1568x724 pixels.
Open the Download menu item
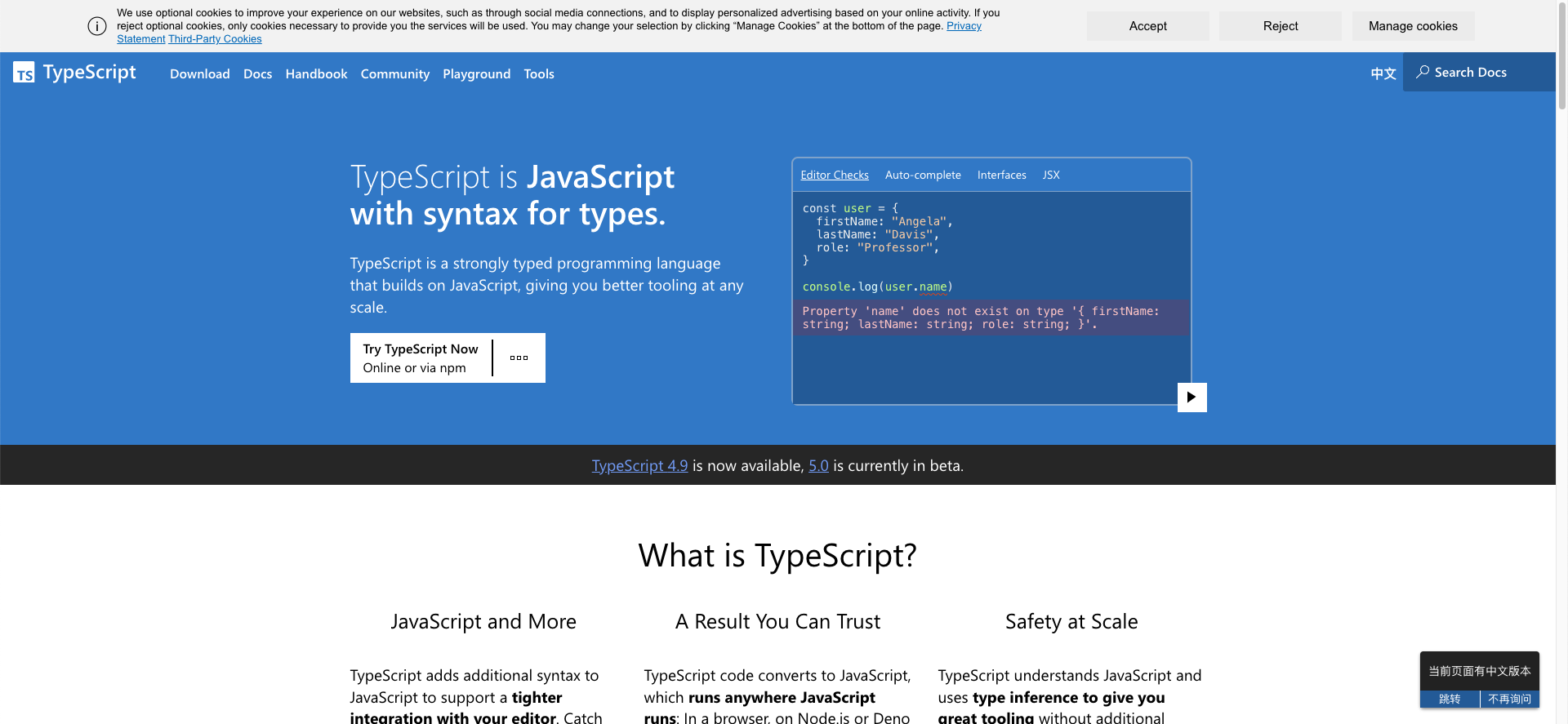click(200, 73)
